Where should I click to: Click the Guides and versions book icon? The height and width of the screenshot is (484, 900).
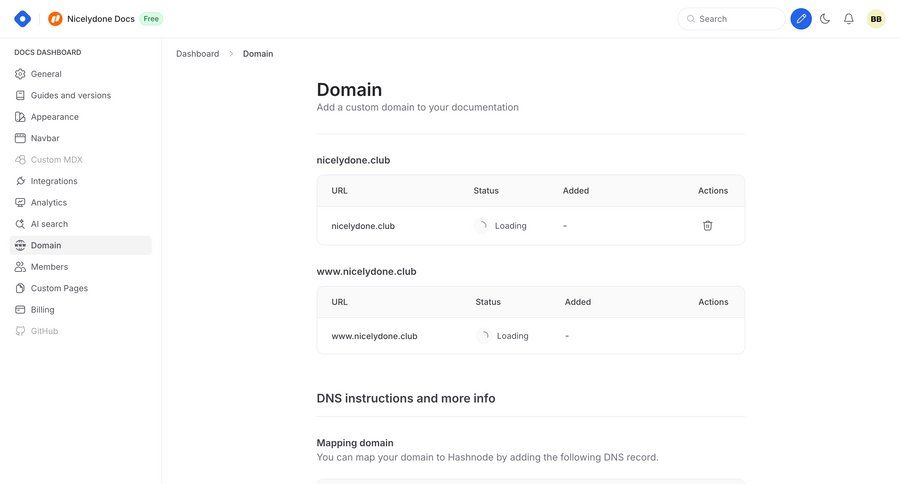tap(20, 95)
